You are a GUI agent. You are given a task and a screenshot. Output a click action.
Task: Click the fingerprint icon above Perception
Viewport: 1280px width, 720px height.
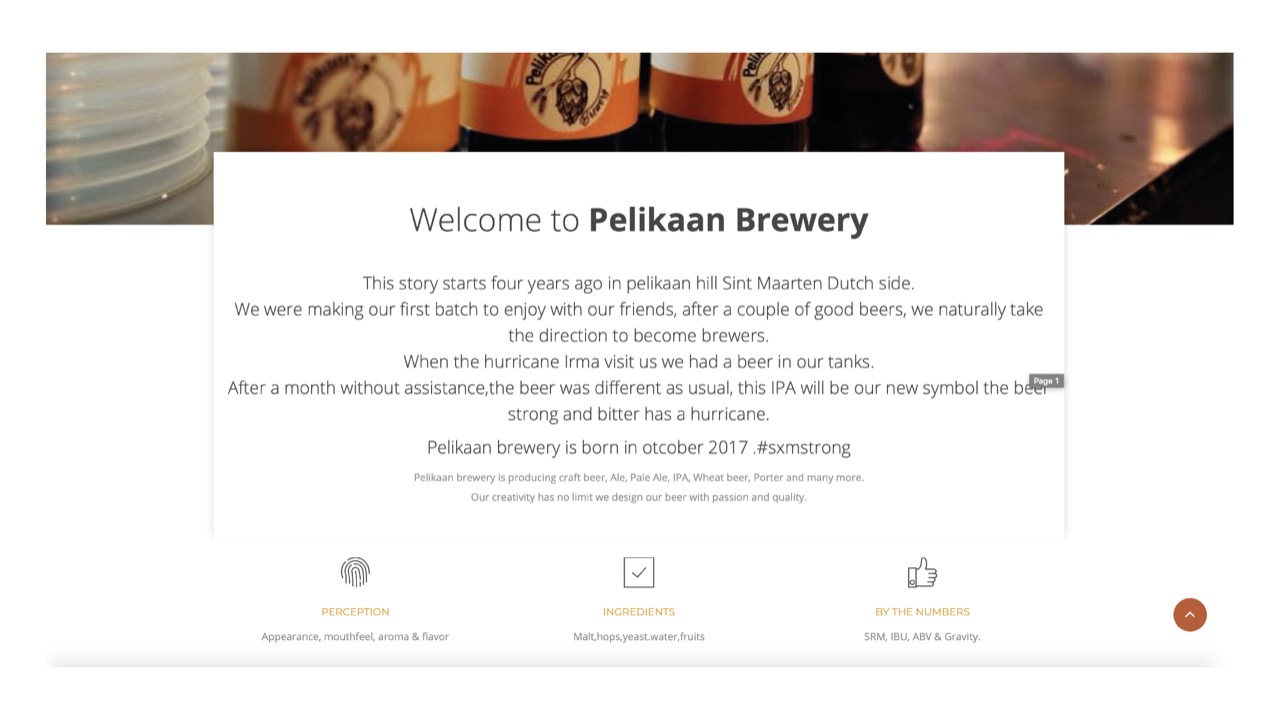click(355, 572)
